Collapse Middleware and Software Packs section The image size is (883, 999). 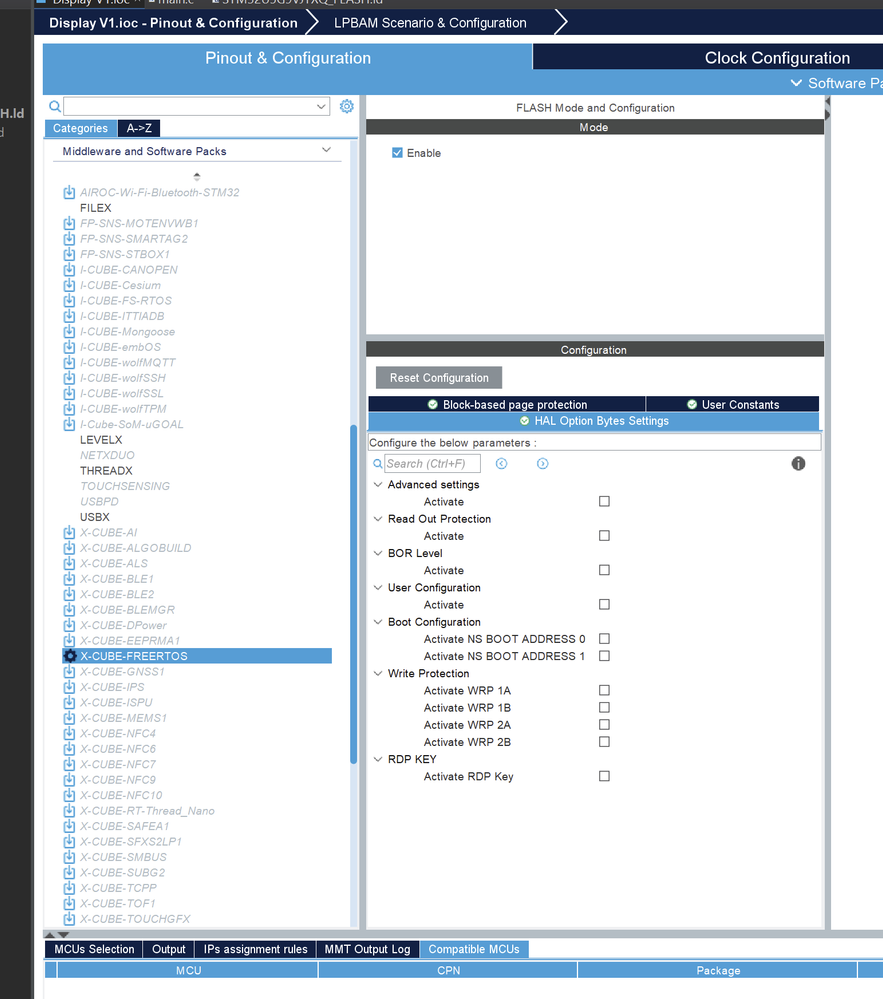tap(326, 150)
